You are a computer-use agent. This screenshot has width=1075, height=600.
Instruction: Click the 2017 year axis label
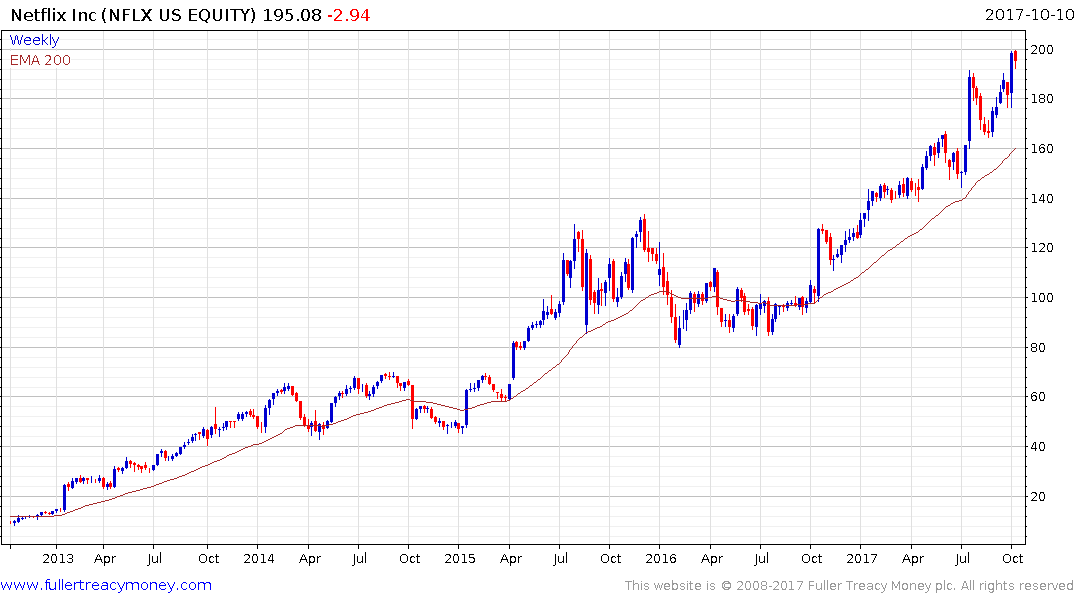coord(862,558)
